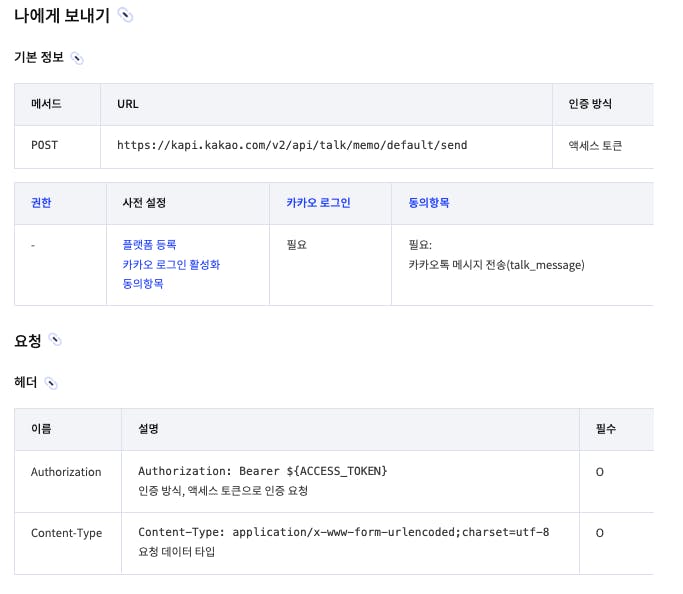The width and height of the screenshot is (683, 594).
Task: Follow the 플랫폼 등록 link
Action: (x=149, y=244)
